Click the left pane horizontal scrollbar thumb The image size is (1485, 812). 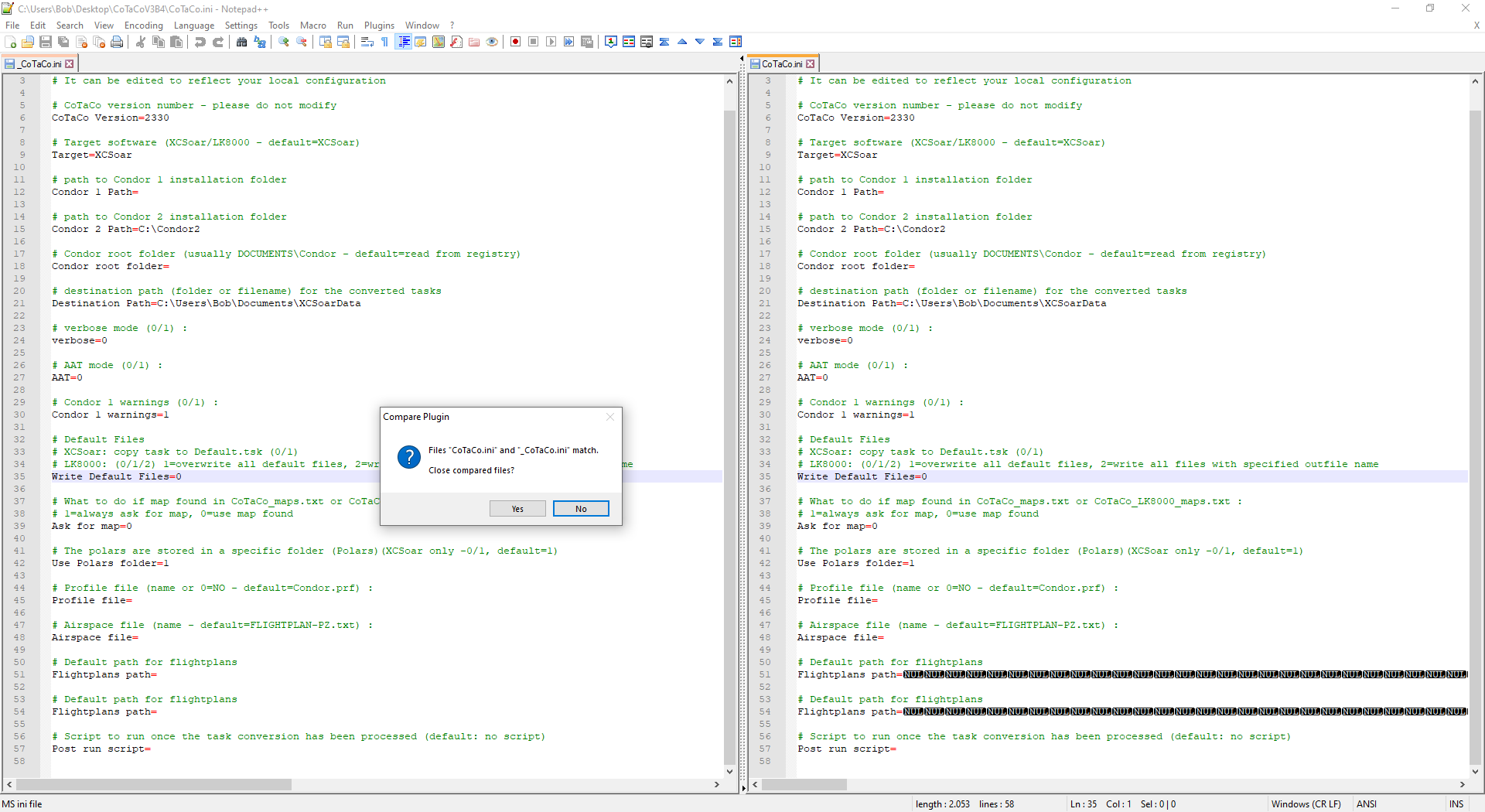tap(154, 785)
